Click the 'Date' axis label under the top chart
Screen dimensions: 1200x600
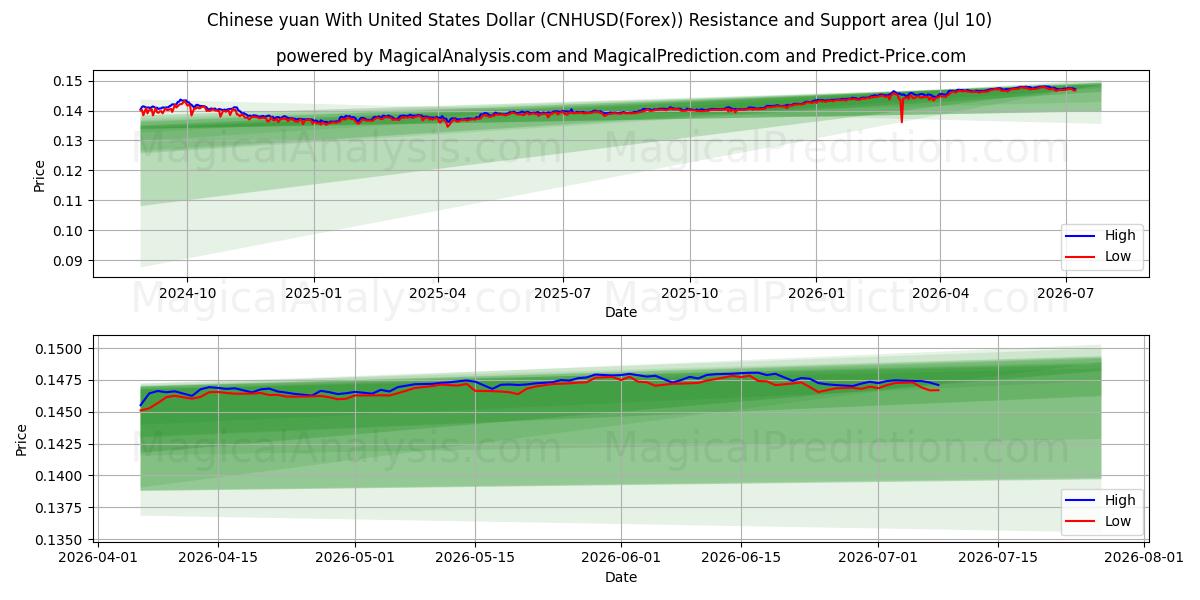click(x=621, y=312)
